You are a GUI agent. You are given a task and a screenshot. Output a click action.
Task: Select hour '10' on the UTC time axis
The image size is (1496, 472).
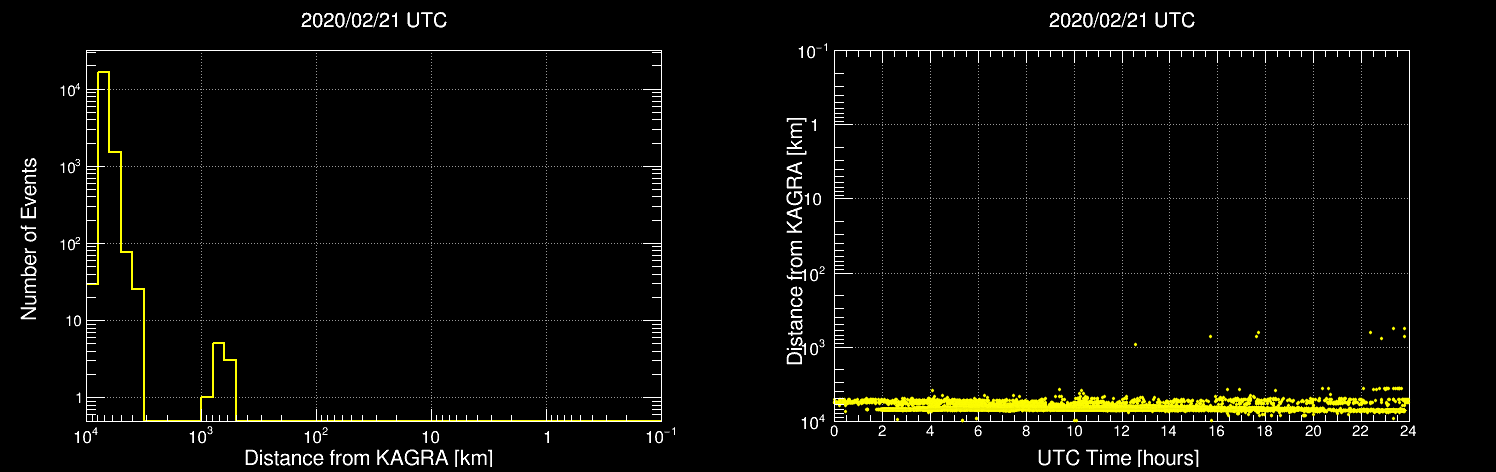pyautogui.click(x=1074, y=432)
